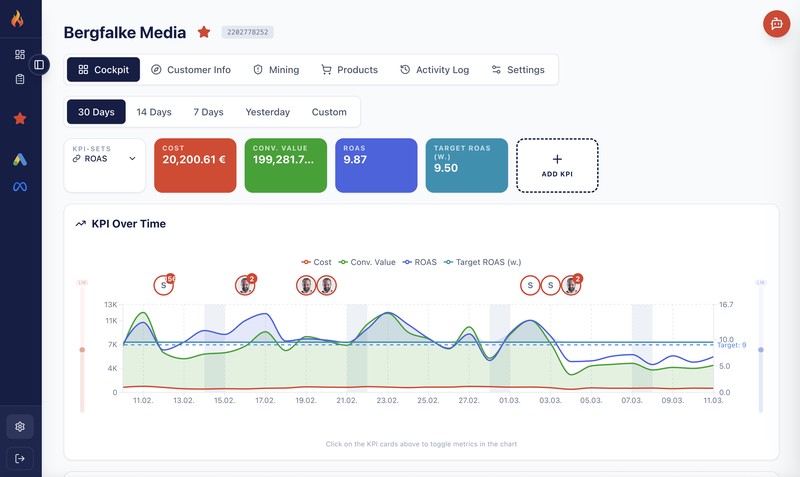Click the left vertical axis slider handle
The width and height of the screenshot is (800, 477).
coord(83,349)
